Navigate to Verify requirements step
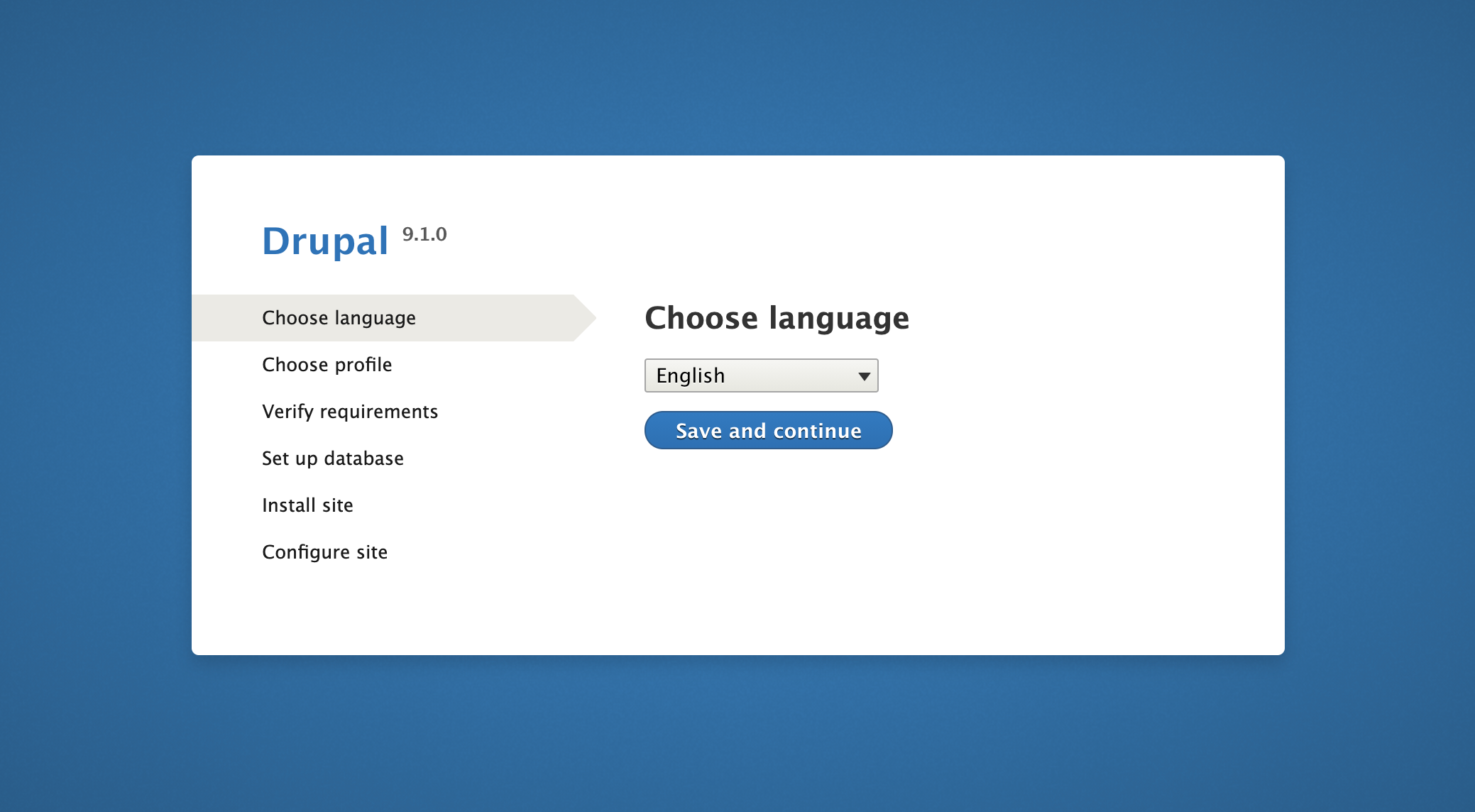Viewport: 1475px width, 812px height. [x=350, y=411]
